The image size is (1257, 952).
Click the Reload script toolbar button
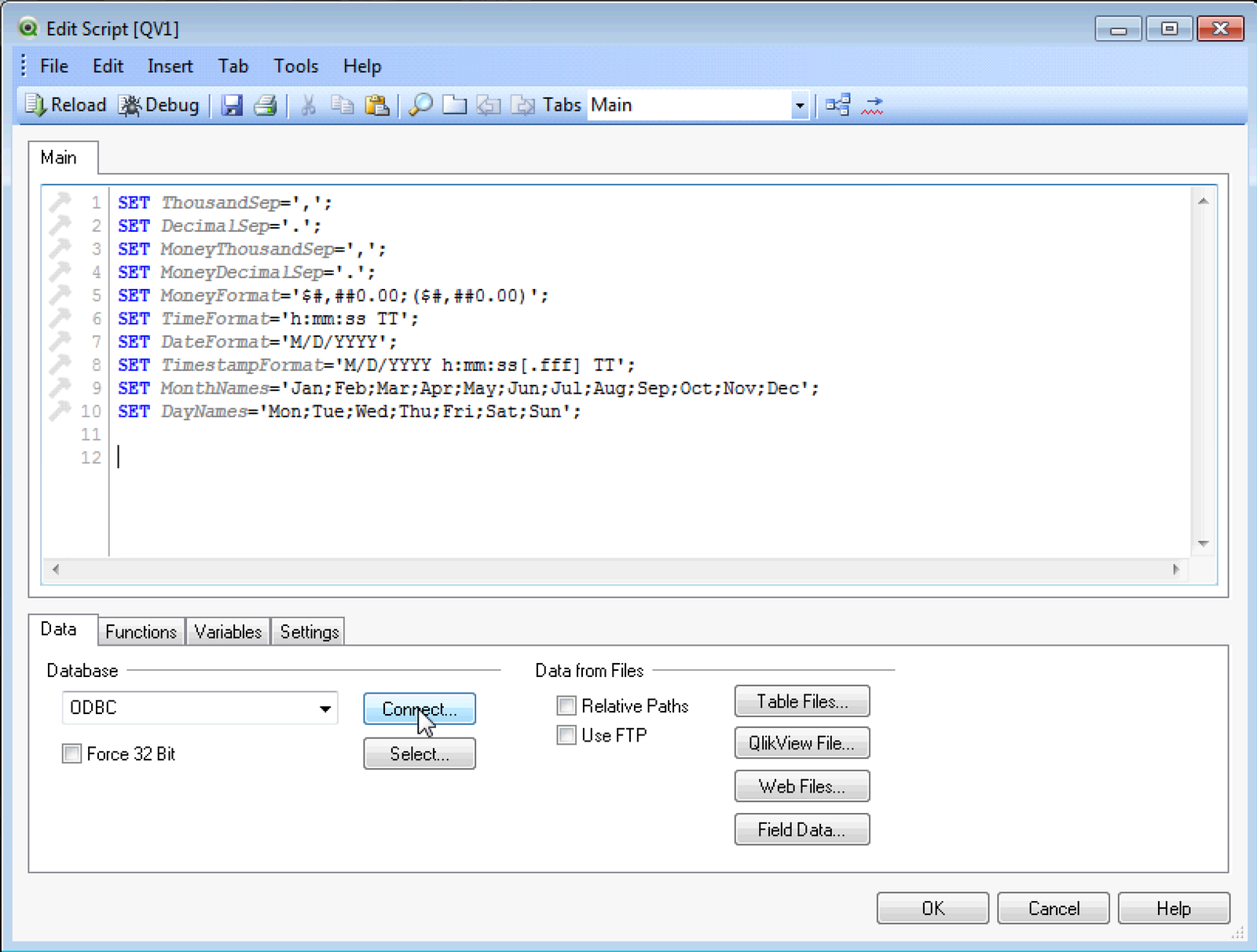pyautogui.click(x=66, y=105)
